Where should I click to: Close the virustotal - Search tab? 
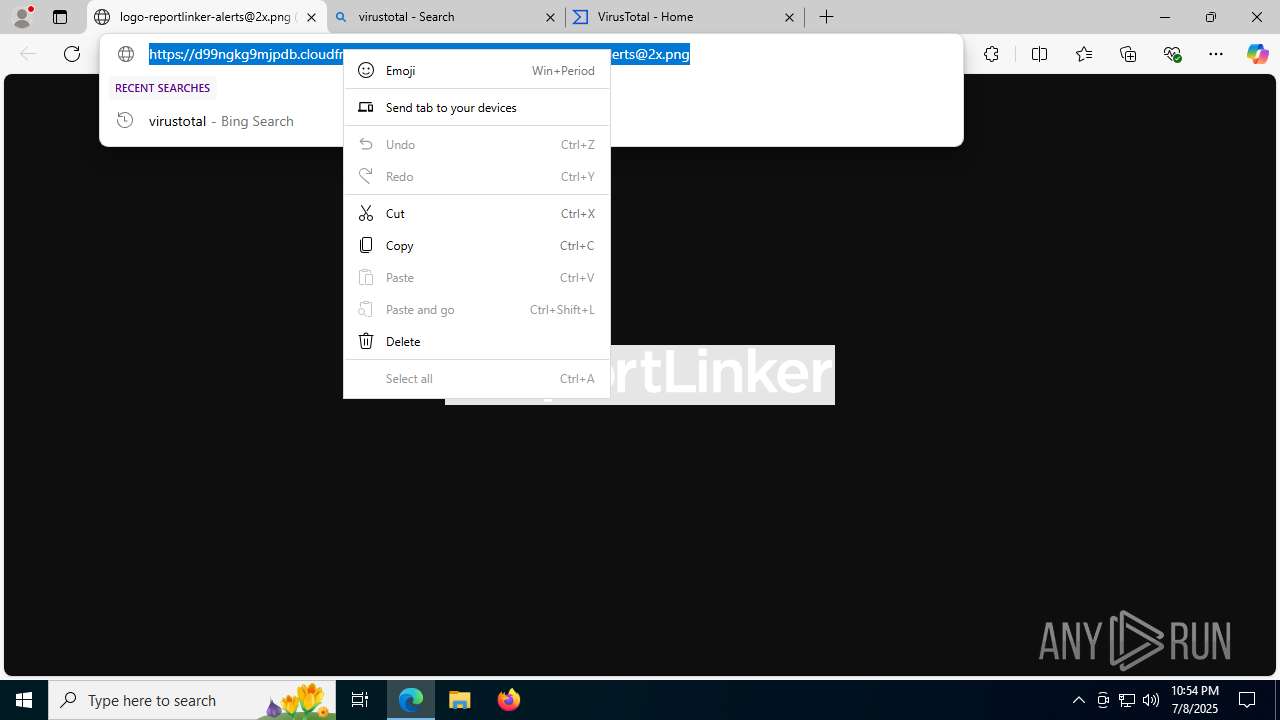point(550,17)
